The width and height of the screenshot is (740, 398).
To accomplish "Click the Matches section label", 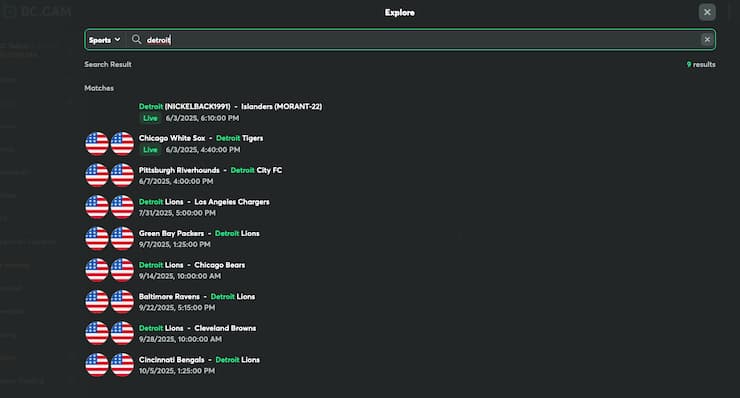I will [99, 88].
